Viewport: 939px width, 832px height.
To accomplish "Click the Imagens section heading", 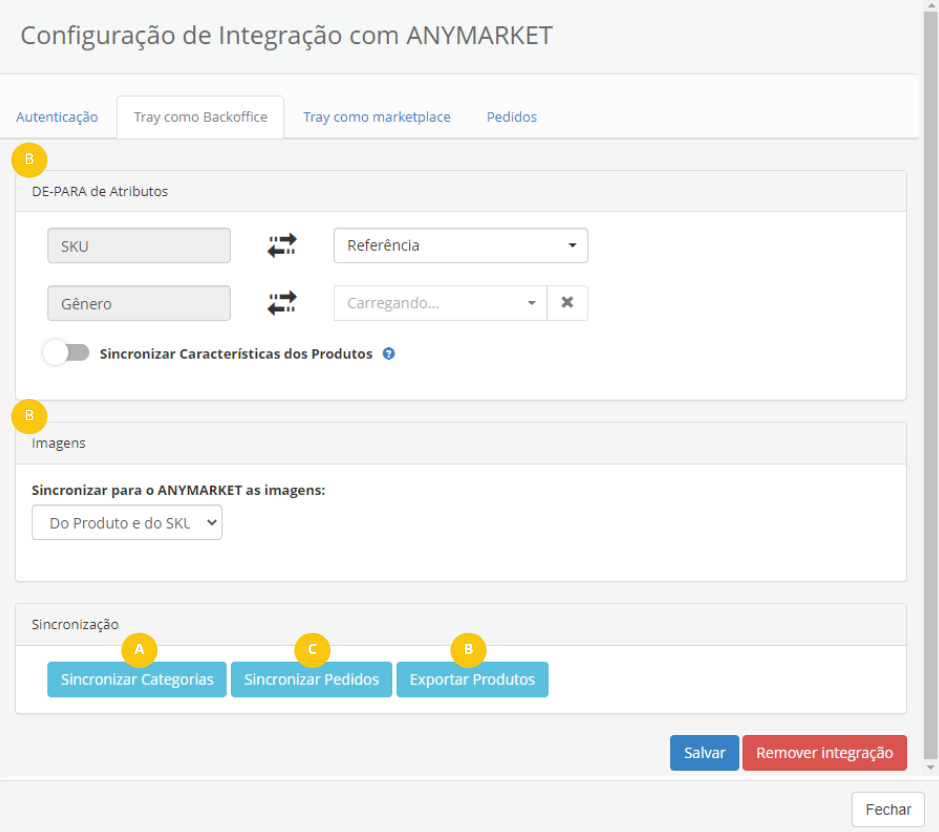I will (59, 443).
